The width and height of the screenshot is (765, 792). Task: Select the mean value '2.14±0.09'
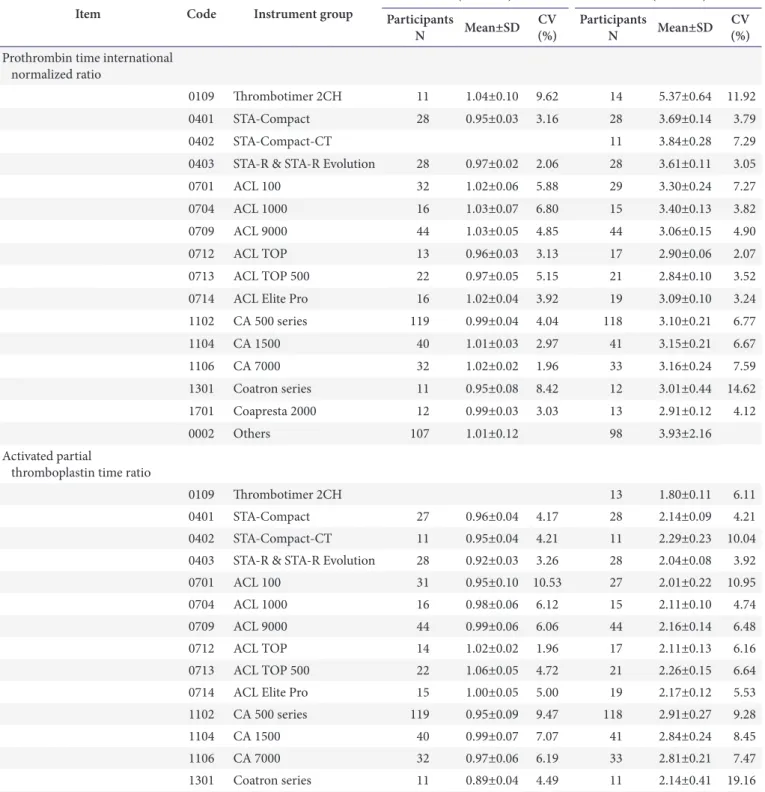(x=685, y=516)
